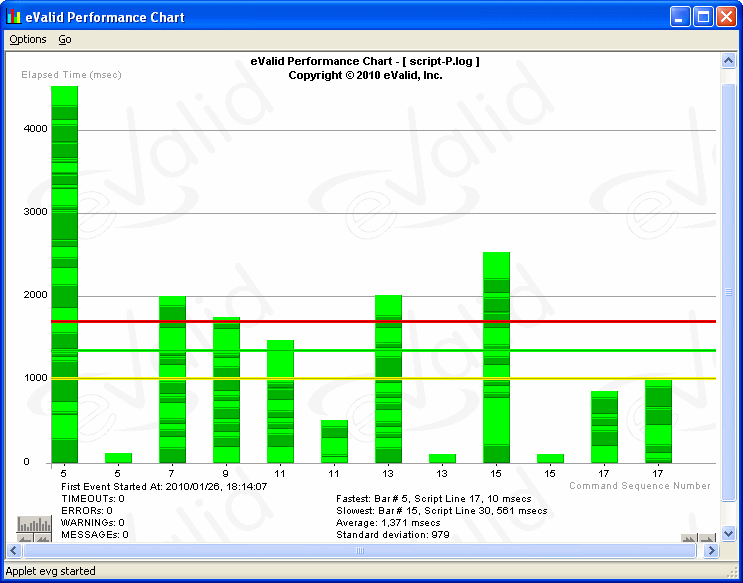Minimize the eValid Performance Chart window

click(x=680, y=17)
